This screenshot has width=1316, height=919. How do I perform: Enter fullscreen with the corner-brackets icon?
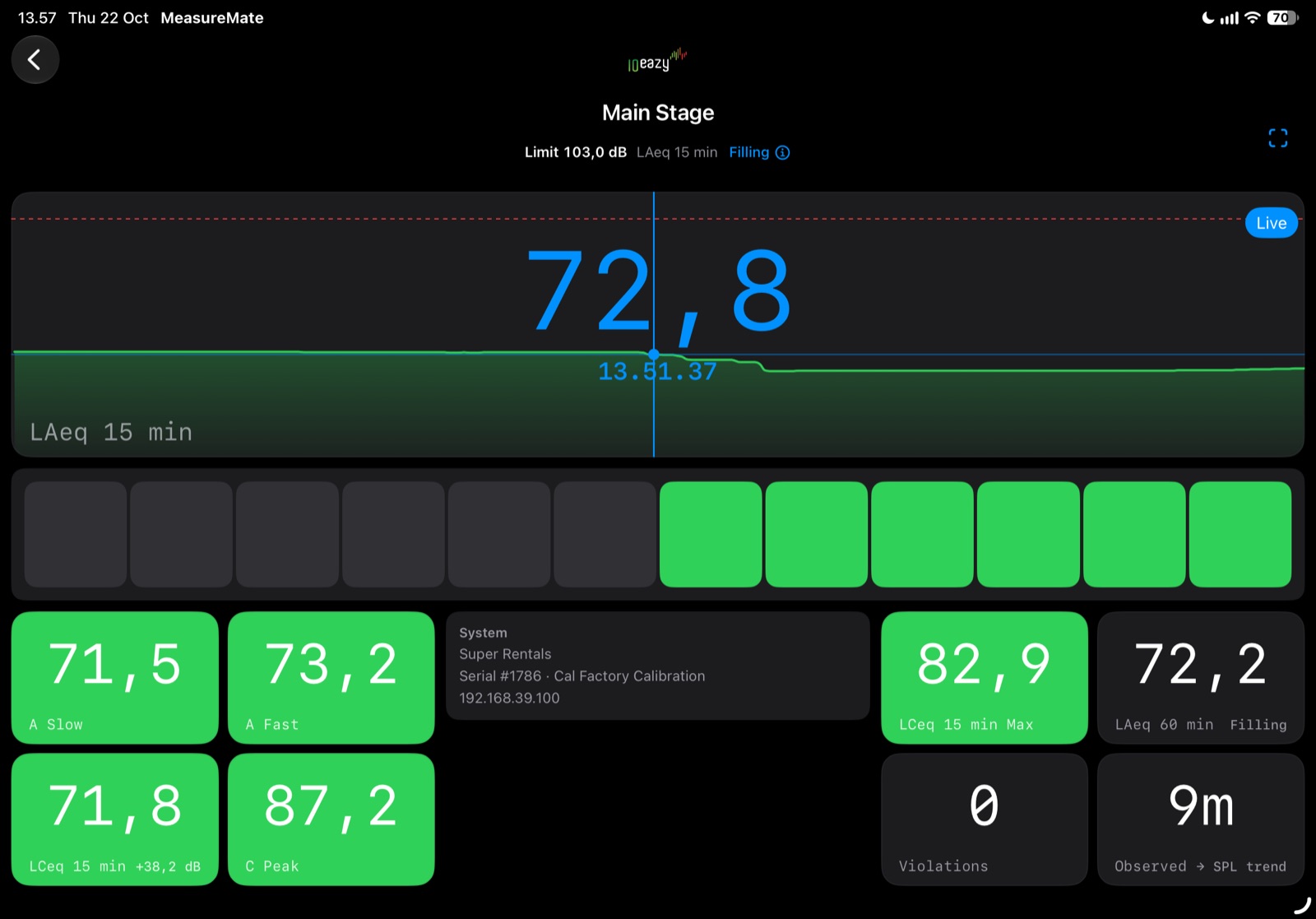1277,138
